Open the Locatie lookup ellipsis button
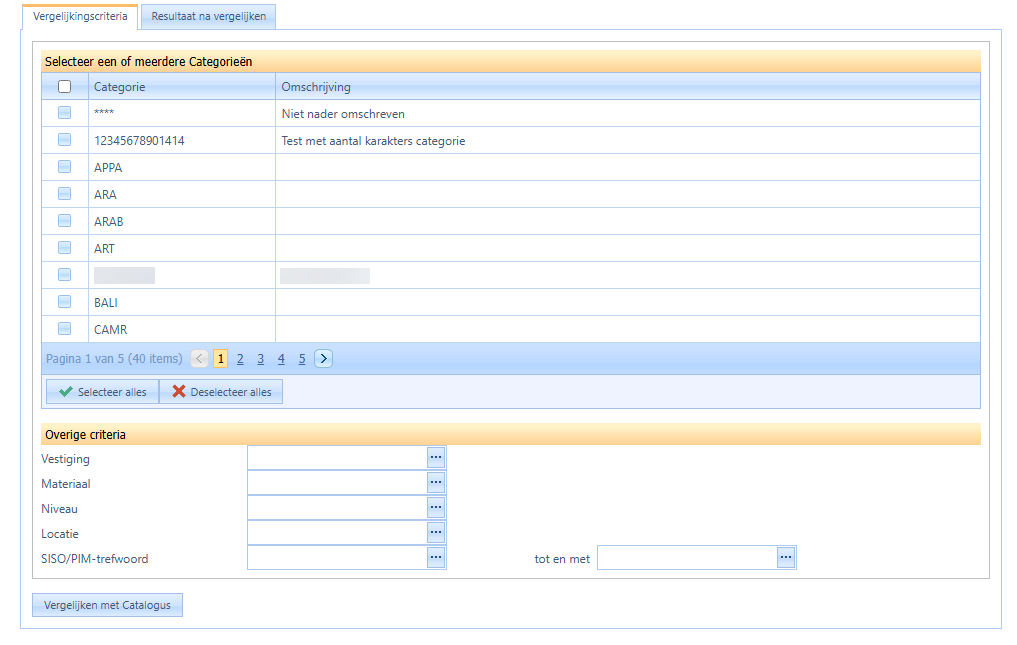Image resolution: width=1017 pixels, height=645 pixels. click(436, 532)
